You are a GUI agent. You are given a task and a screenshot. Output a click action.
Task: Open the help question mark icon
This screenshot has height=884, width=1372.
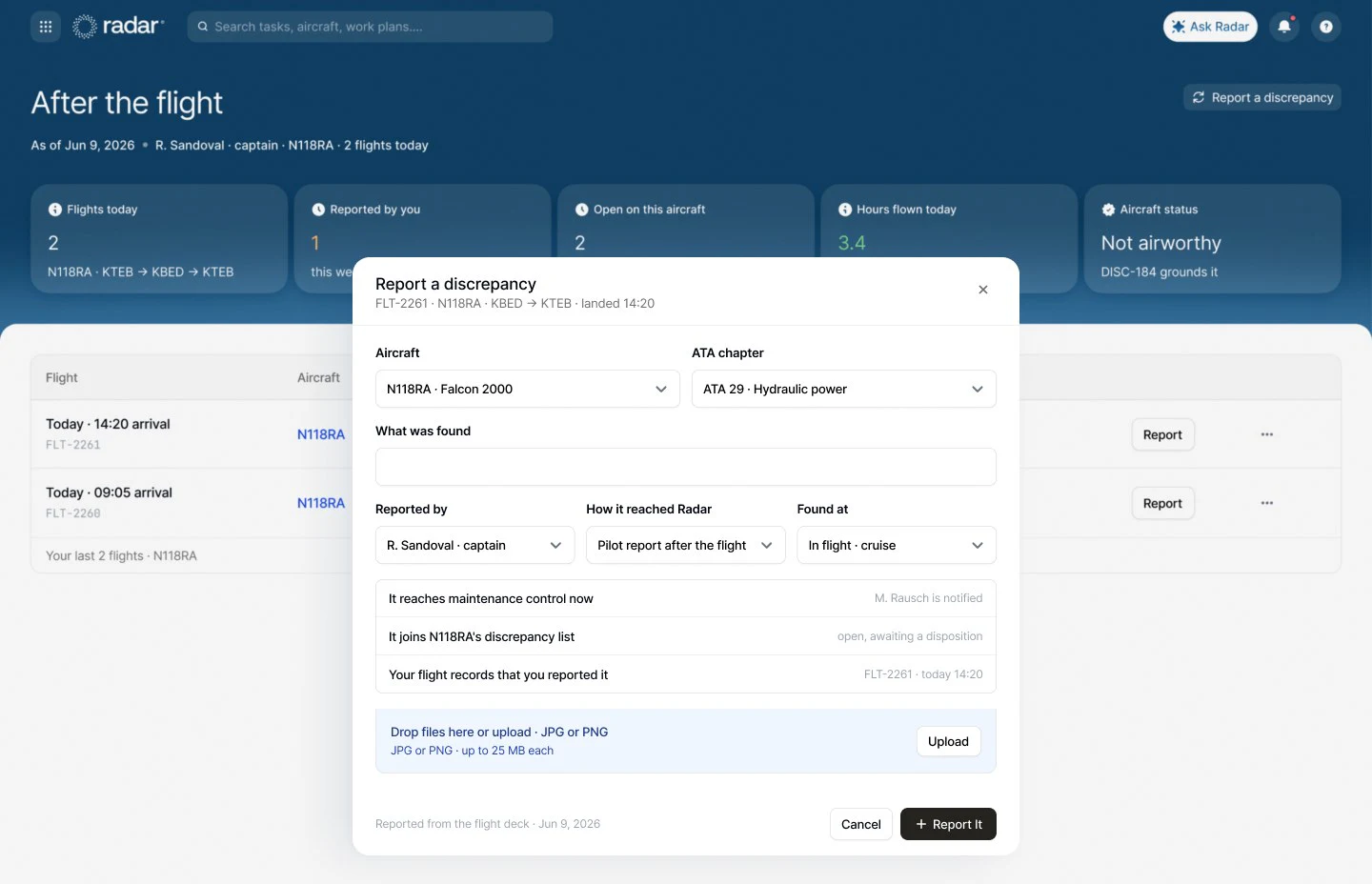click(x=1326, y=27)
